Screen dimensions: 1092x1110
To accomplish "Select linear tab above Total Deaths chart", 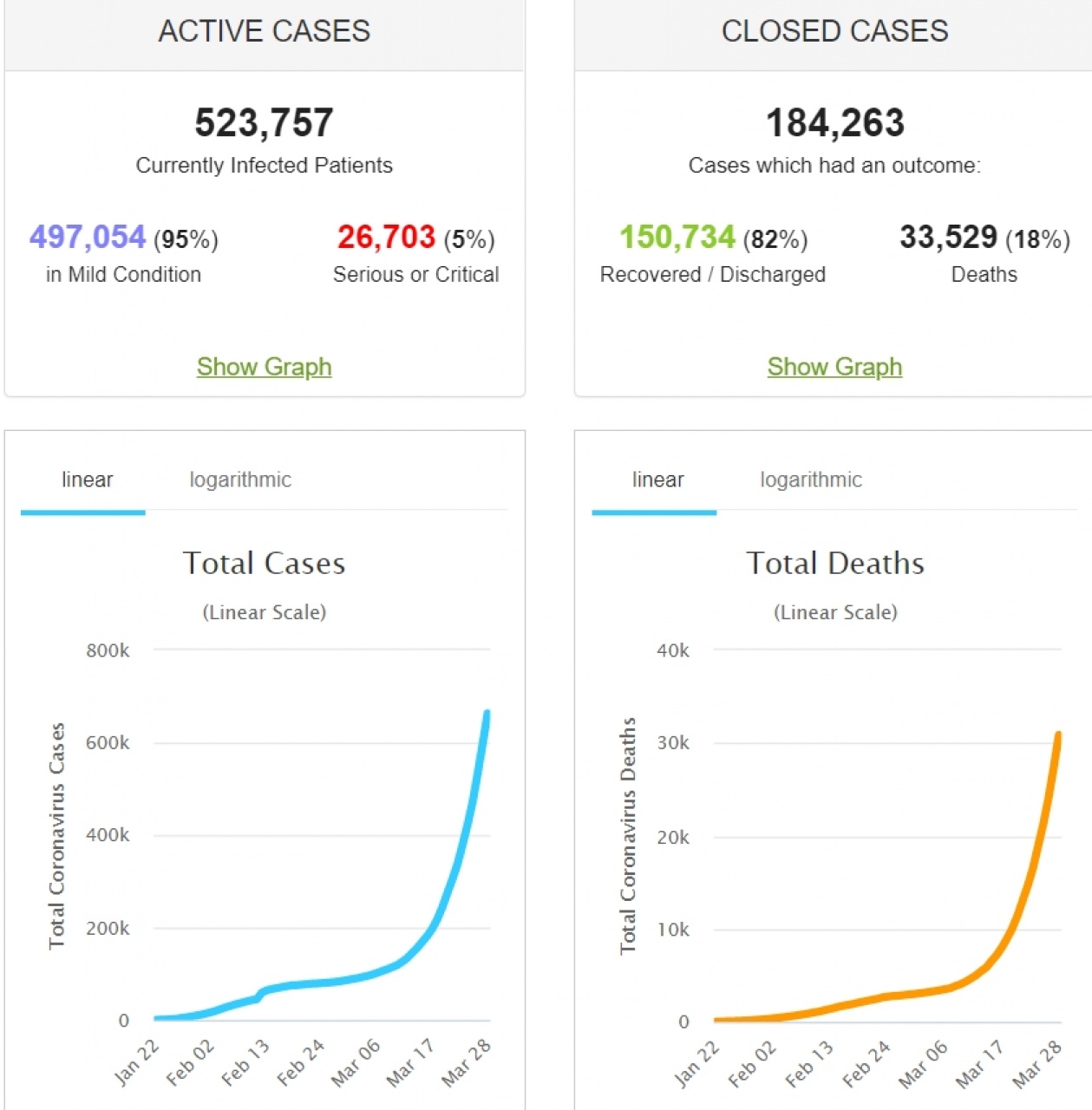I will click(657, 480).
